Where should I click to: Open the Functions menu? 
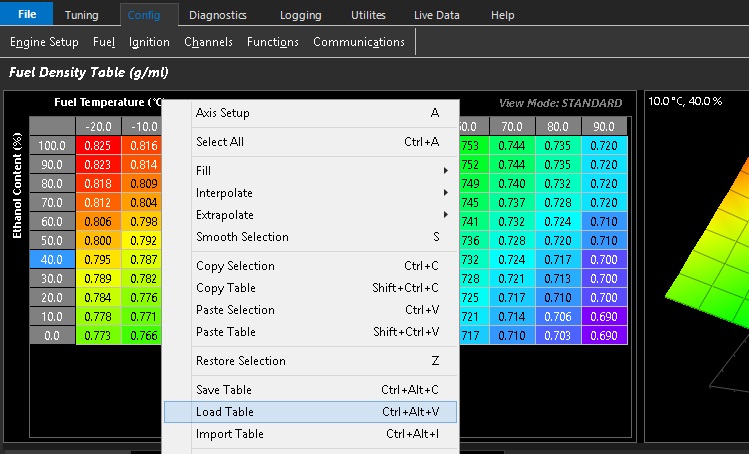click(273, 42)
